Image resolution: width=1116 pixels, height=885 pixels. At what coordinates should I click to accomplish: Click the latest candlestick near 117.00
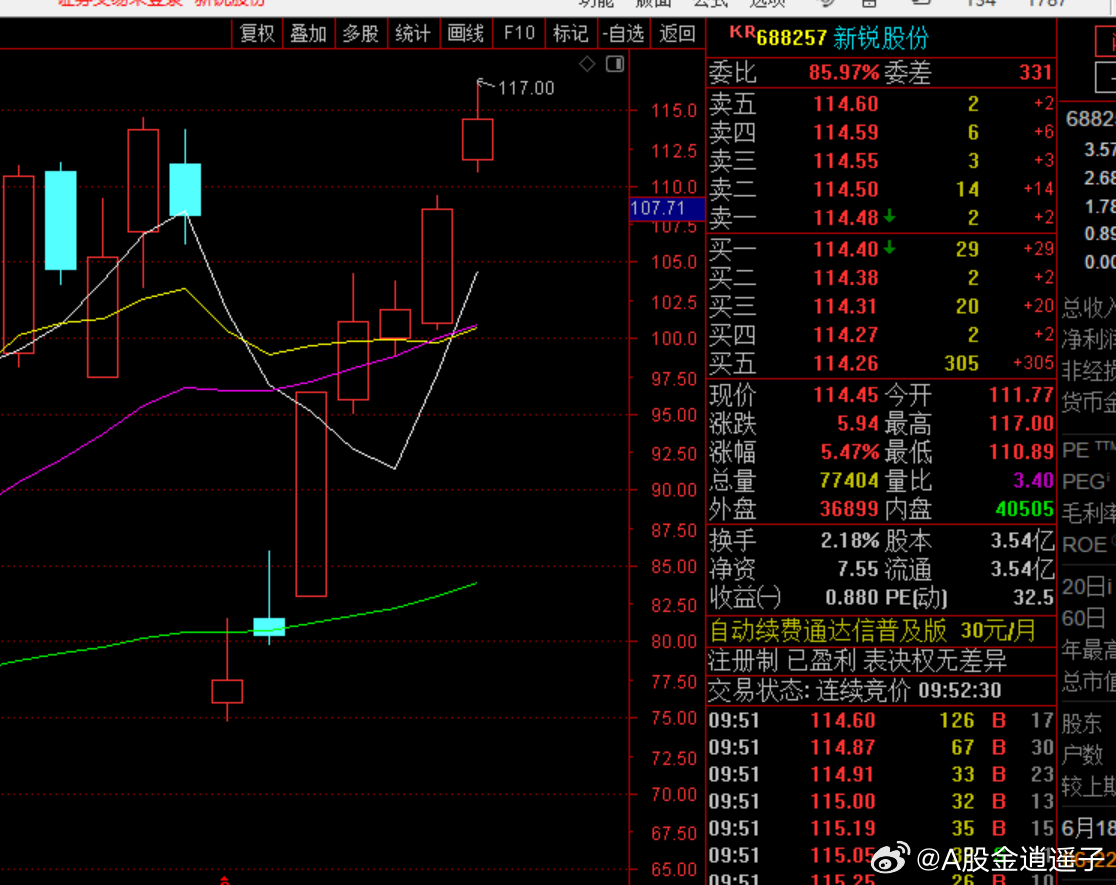478,139
